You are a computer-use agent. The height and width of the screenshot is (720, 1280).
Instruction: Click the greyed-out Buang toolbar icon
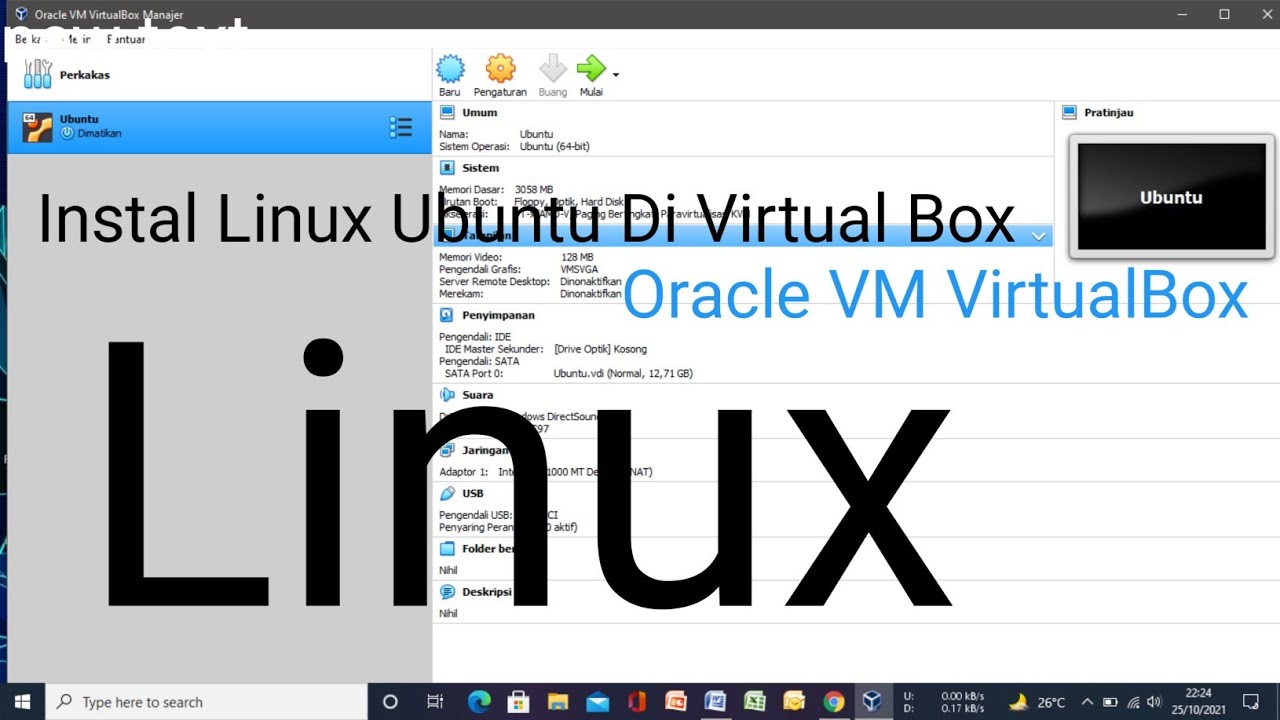pyautogui.click(x=552, y=69)
